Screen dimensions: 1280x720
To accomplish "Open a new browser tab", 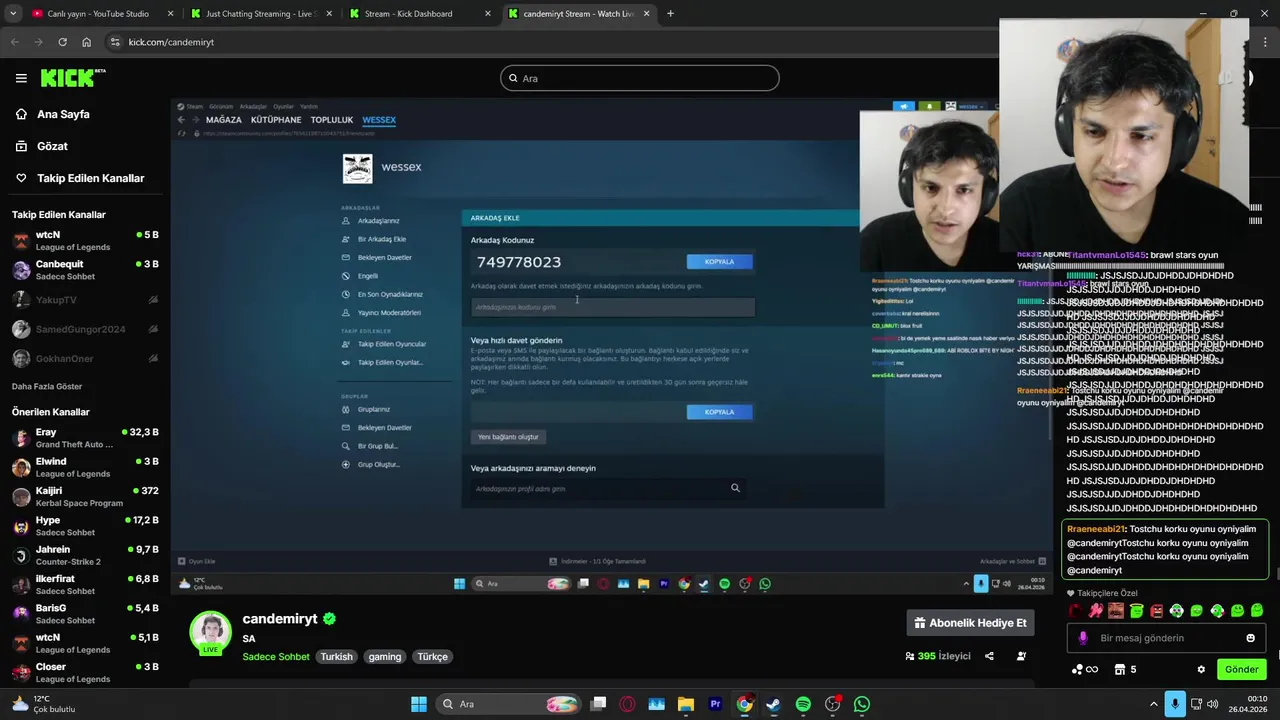I will click(x=670, y=14).
